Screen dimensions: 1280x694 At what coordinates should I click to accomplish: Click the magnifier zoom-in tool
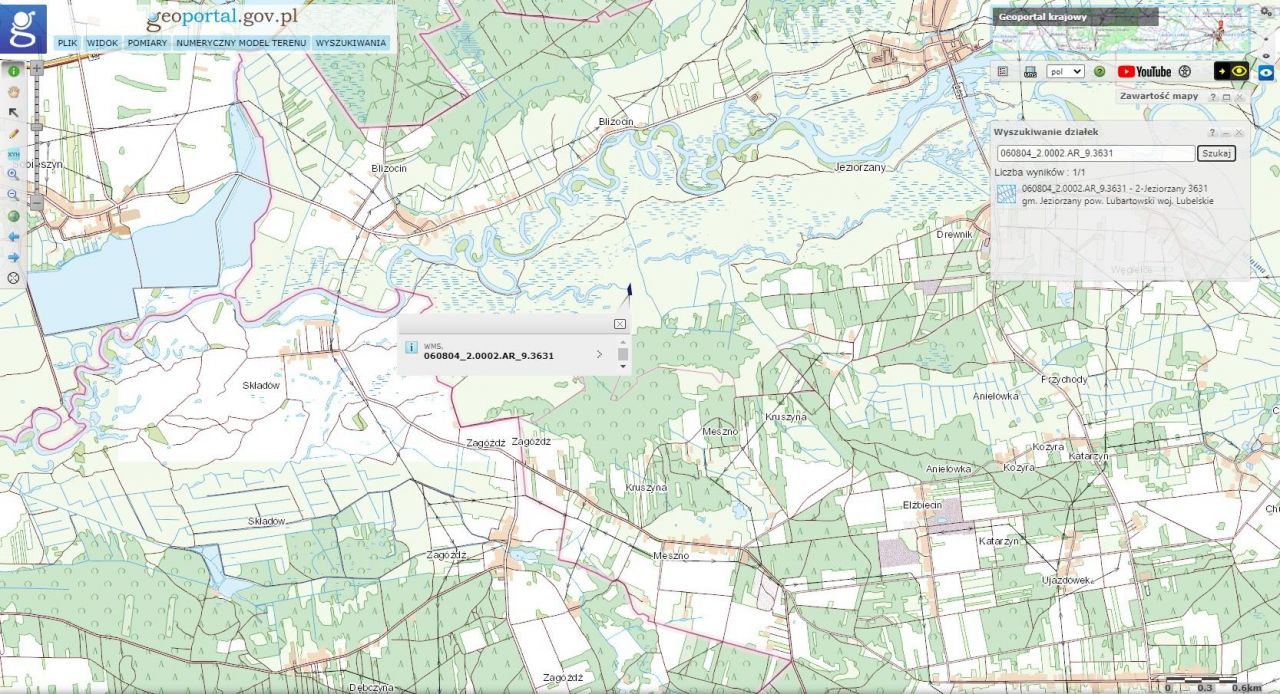click(14, 174)
